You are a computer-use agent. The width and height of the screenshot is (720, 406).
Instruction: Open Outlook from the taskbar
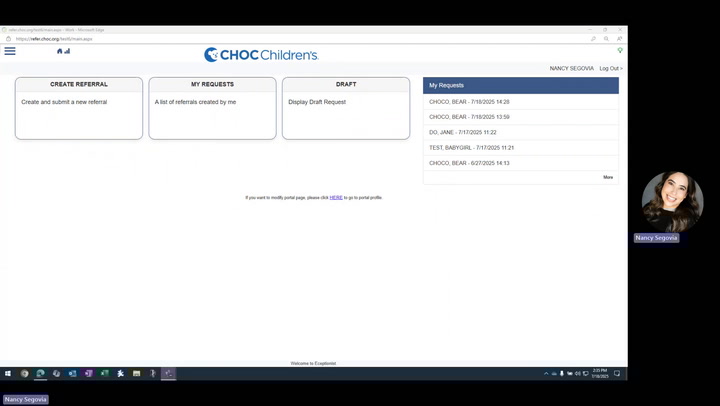(x=72, y=373)
